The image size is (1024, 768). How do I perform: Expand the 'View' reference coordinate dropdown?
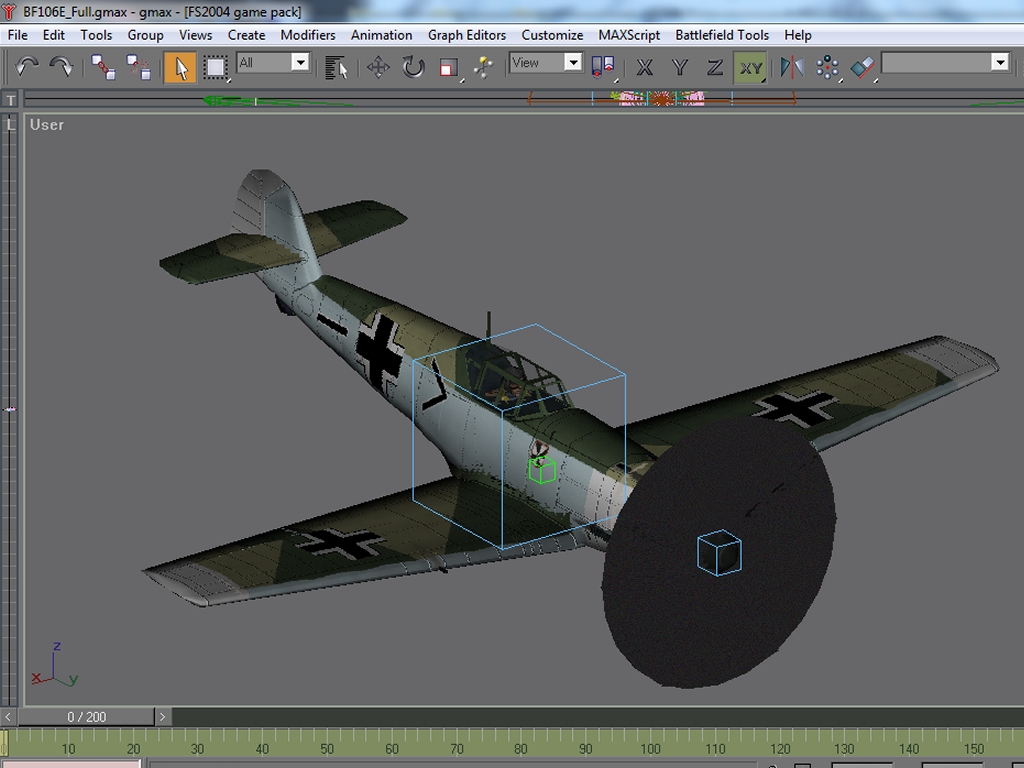(x=573, y=62)
